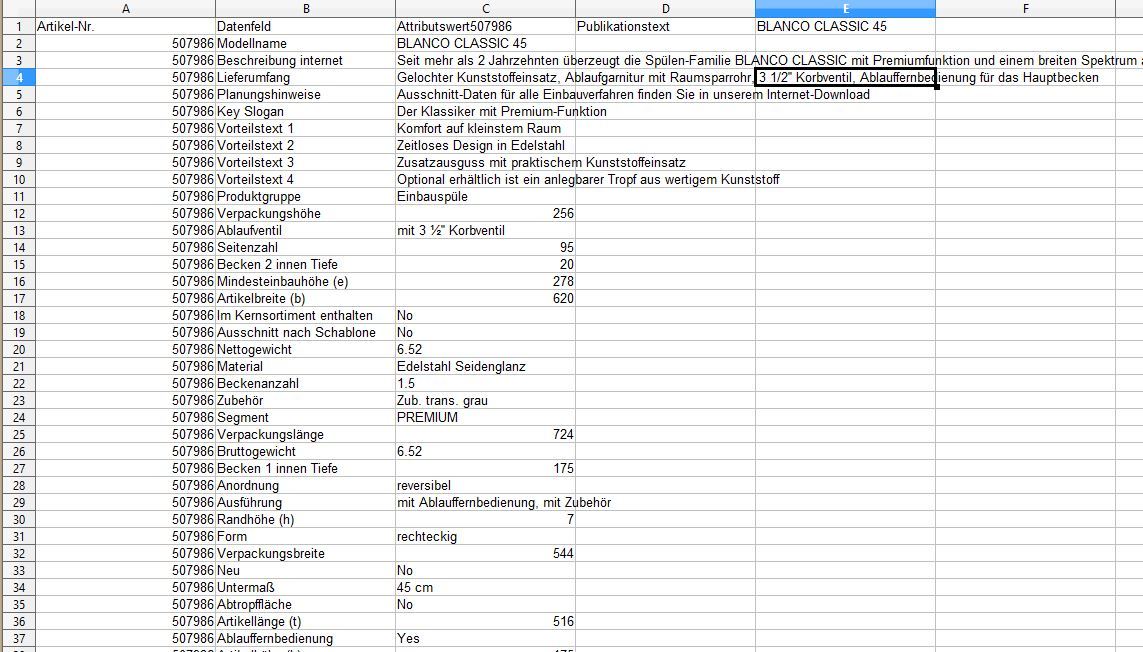Select row 12 header
1143x652 pixels.
tap(18, 214)
